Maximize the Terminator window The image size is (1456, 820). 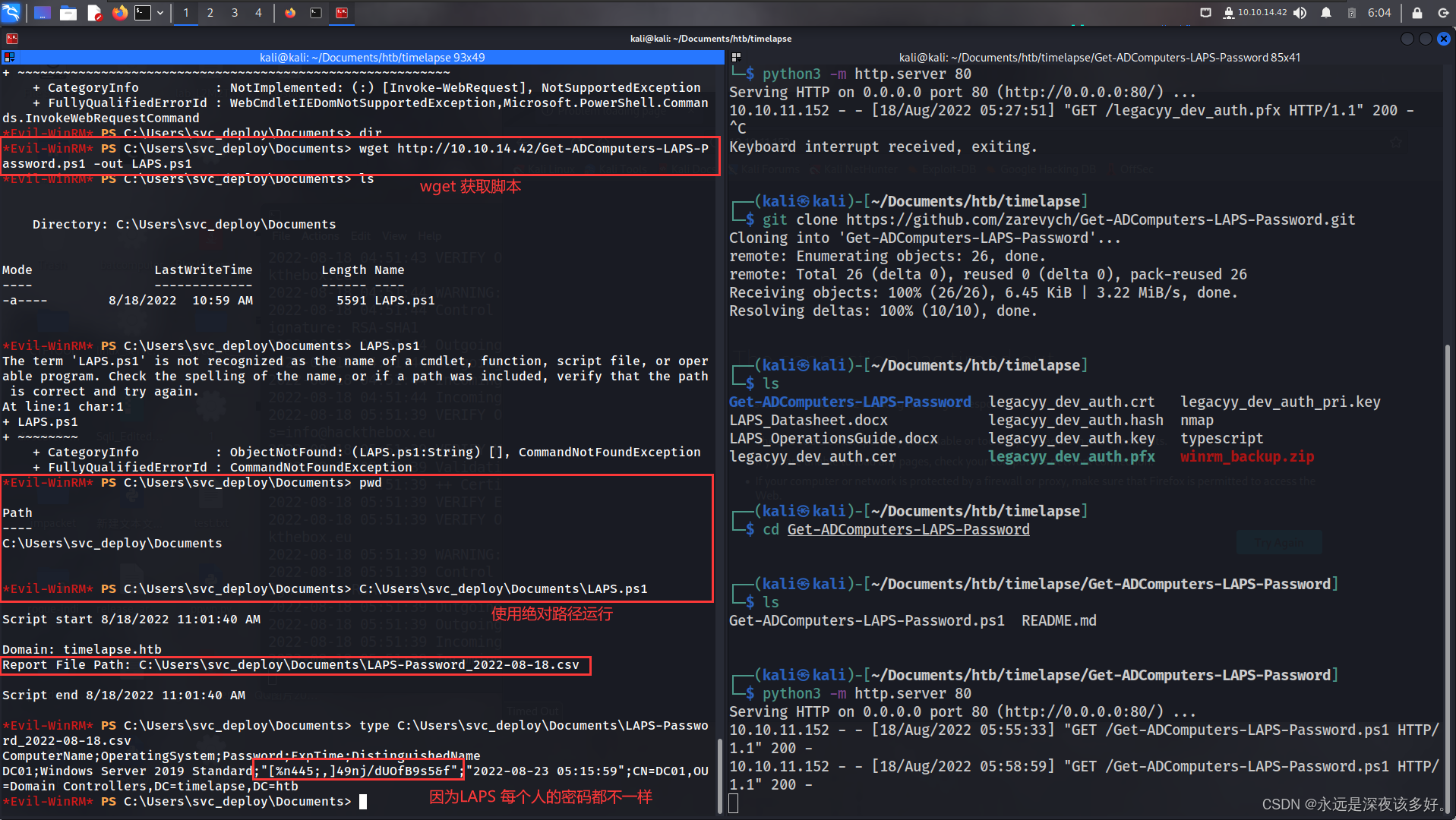point(1426,39)
